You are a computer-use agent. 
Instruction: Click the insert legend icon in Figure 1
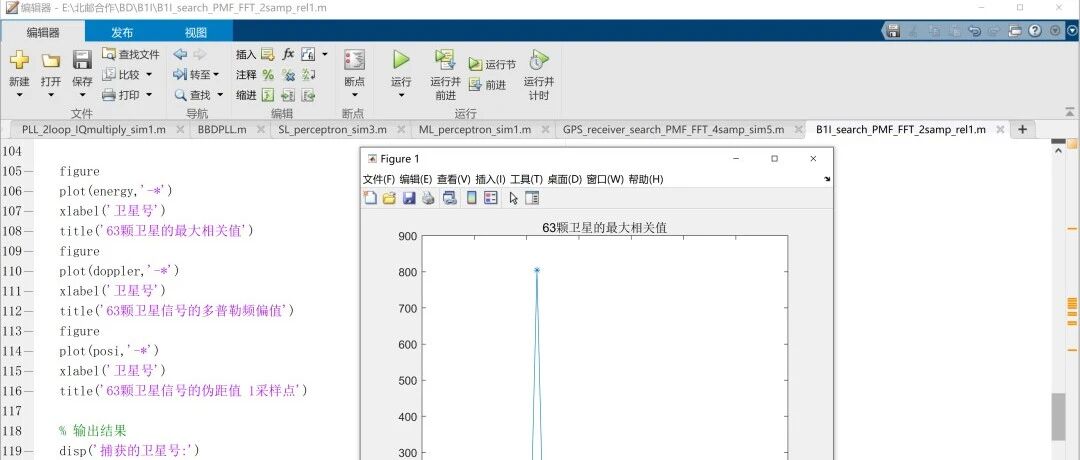pos(490,198)
